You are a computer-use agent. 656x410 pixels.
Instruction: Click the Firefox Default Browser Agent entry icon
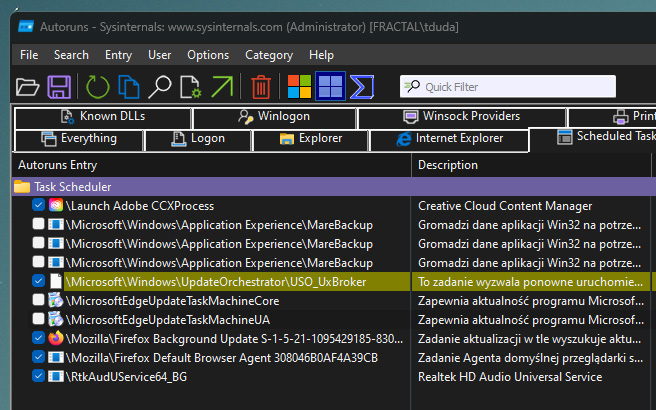[x=56, y=358]
